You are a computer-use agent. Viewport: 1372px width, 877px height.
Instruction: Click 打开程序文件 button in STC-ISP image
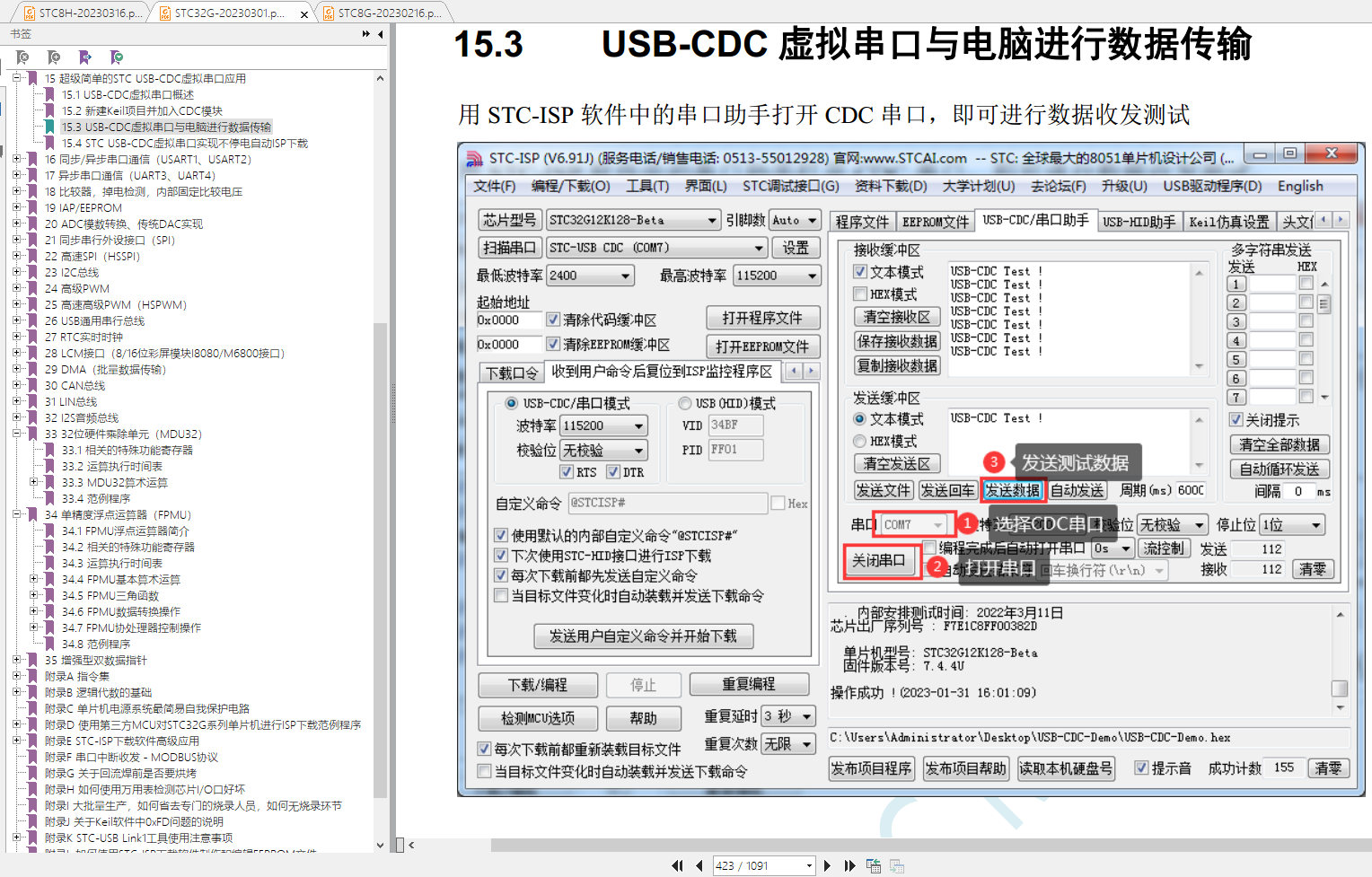[762, 318]
